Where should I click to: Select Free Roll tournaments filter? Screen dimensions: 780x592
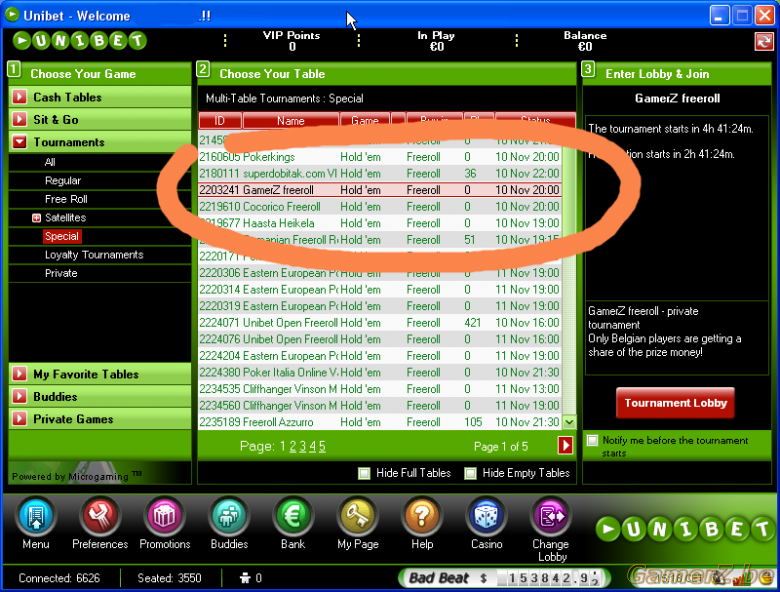[x=66, y=199]
